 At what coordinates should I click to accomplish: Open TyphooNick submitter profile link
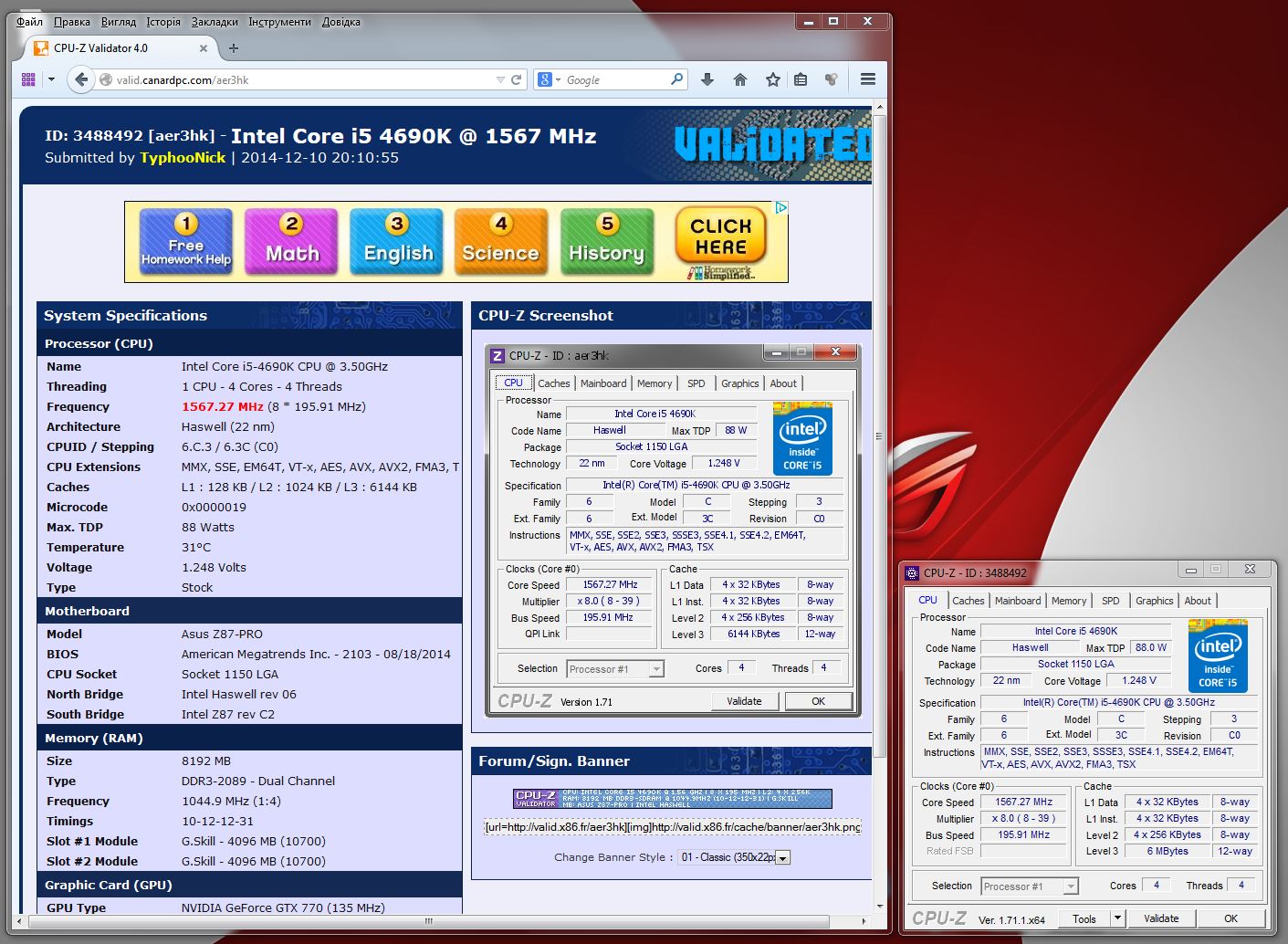[183, 158]
